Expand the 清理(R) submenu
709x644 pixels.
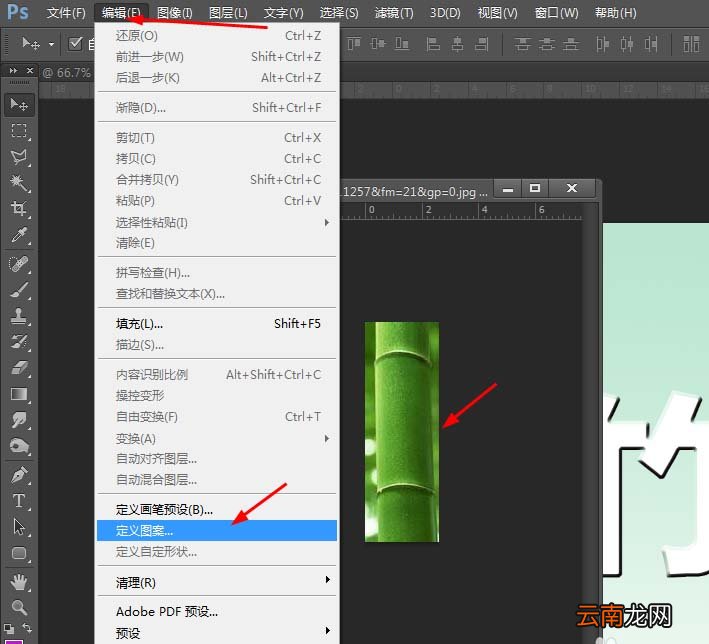coord(327,580)
